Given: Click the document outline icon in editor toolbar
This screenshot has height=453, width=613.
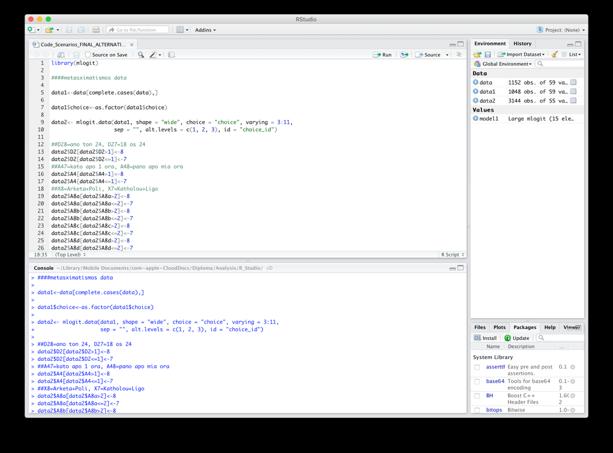Looking at the screenshot, I should tap(459, 55).
